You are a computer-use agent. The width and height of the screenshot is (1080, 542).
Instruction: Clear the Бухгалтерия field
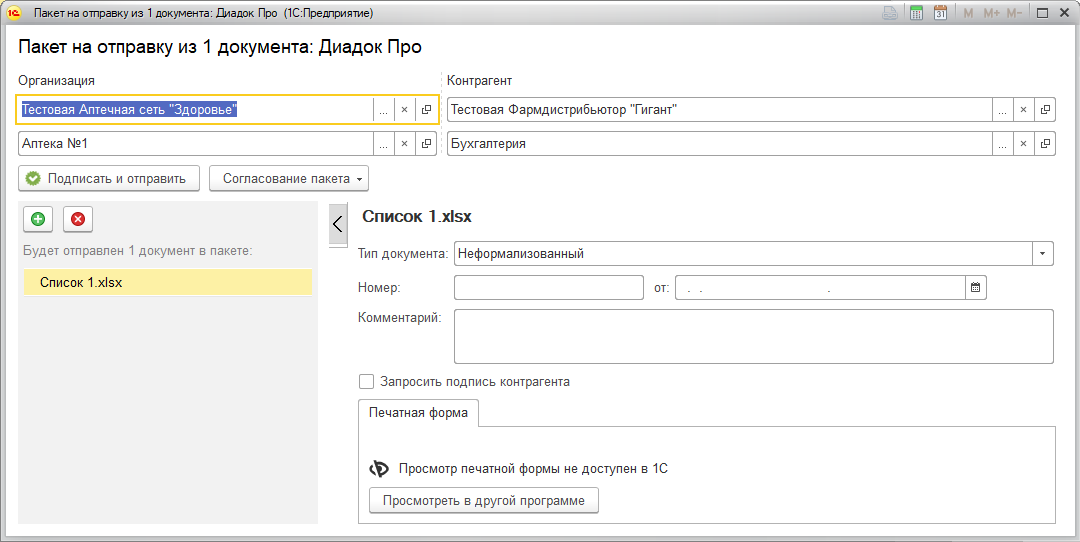1024,143
